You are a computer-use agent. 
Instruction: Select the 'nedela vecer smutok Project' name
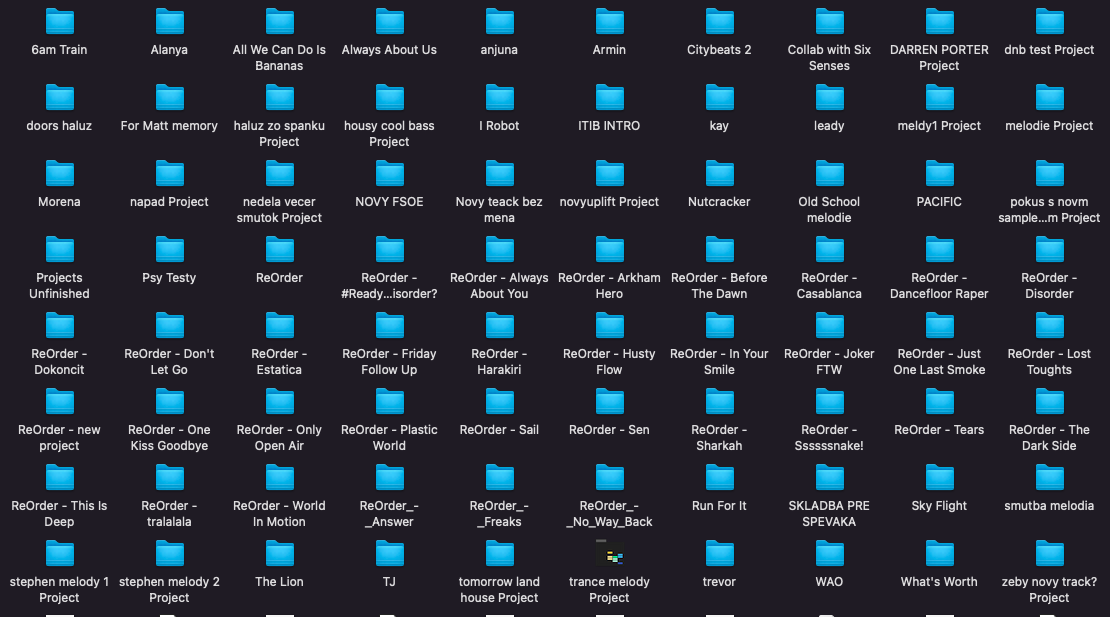point(280,209)
